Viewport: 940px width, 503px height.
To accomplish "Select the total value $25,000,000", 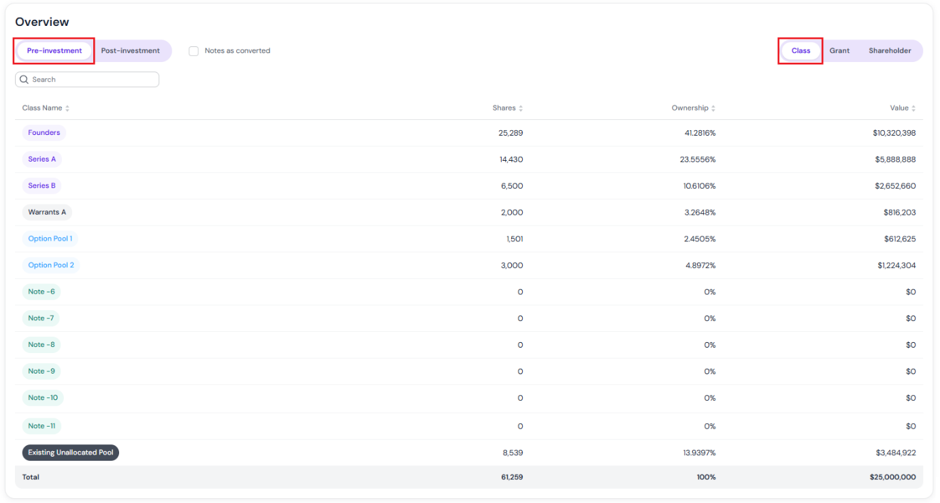I will 893,477.
